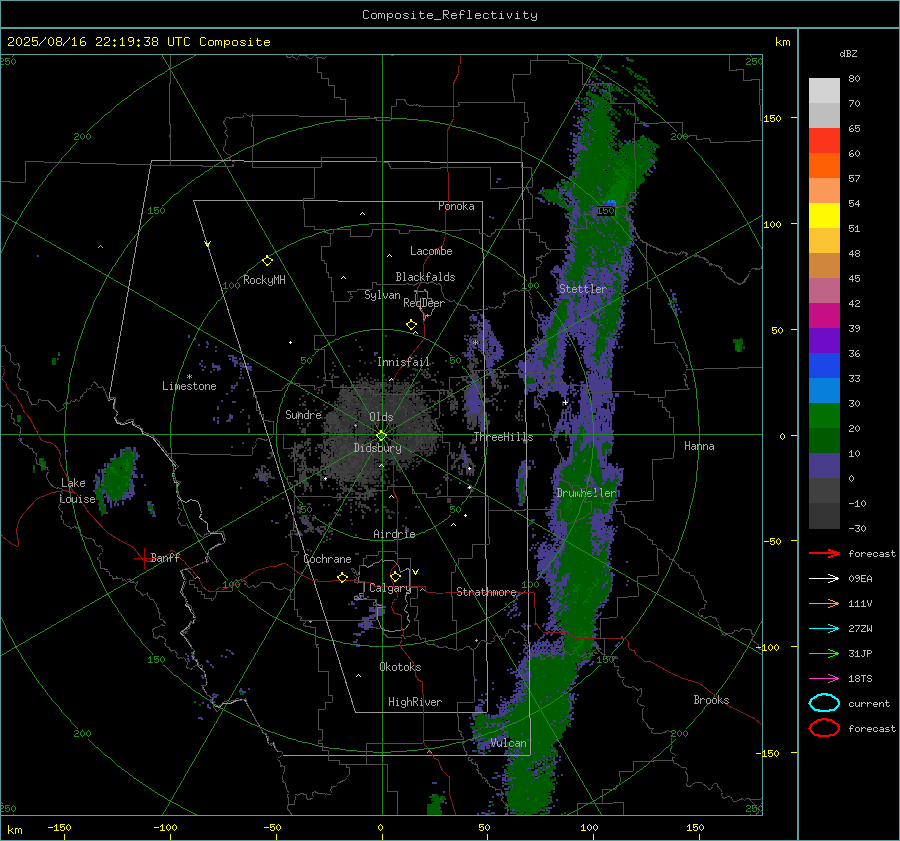The width and height of the screenshot is (900, 841).
Task: Click the dBZ legend heading
Action: point(848,53)
